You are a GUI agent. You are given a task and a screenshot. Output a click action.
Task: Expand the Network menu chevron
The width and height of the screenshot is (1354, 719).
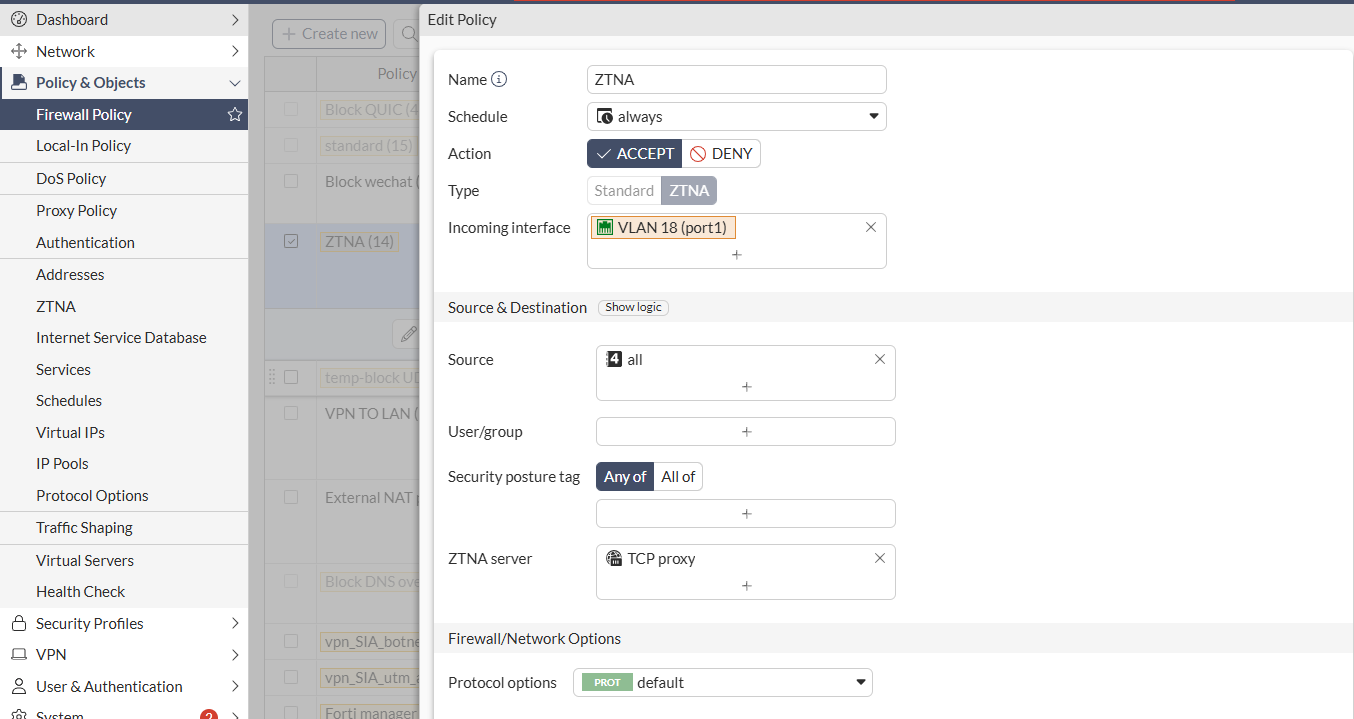tap(235, 51)
